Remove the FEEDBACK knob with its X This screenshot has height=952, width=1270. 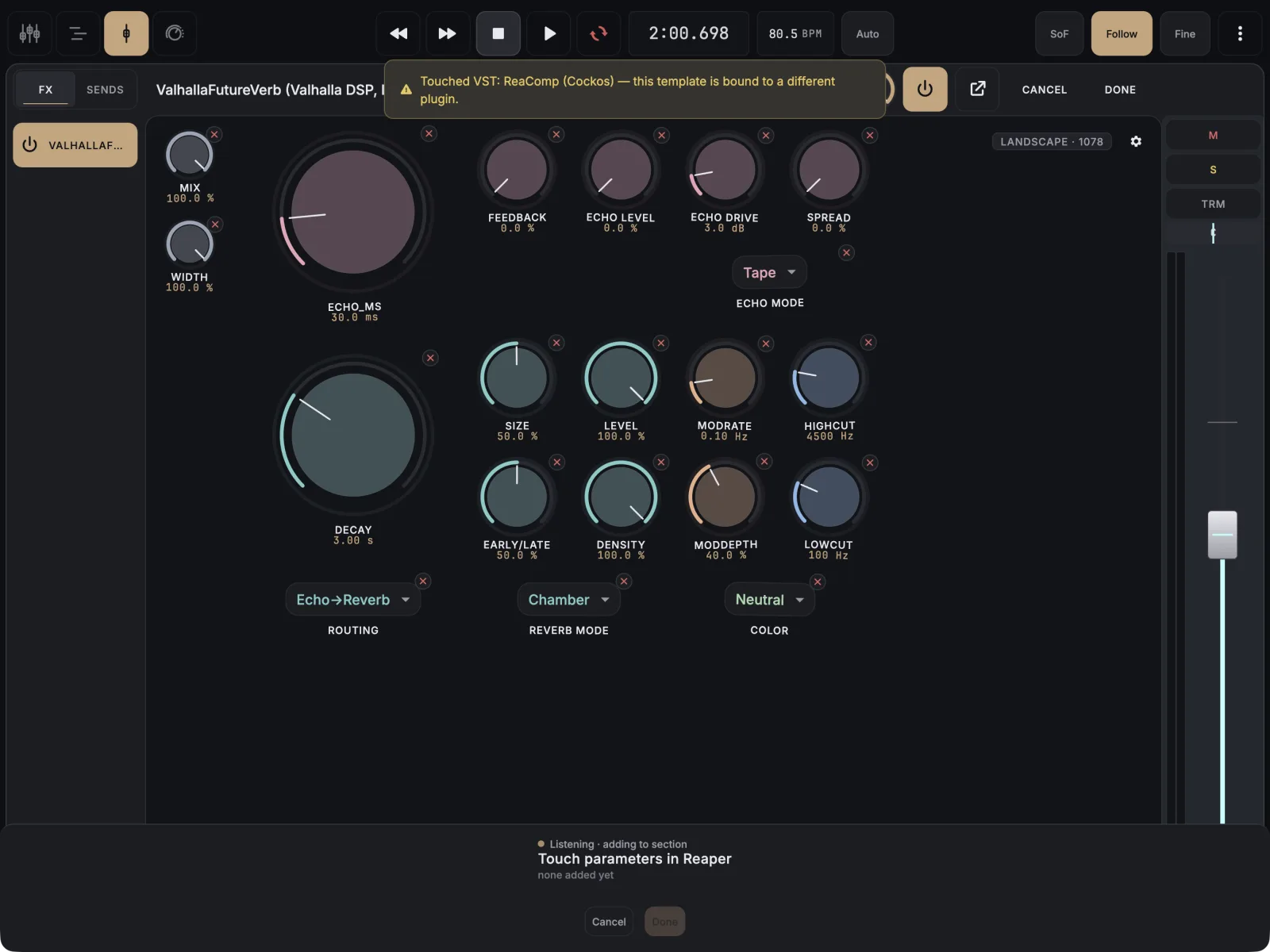(x=556, y=134)
